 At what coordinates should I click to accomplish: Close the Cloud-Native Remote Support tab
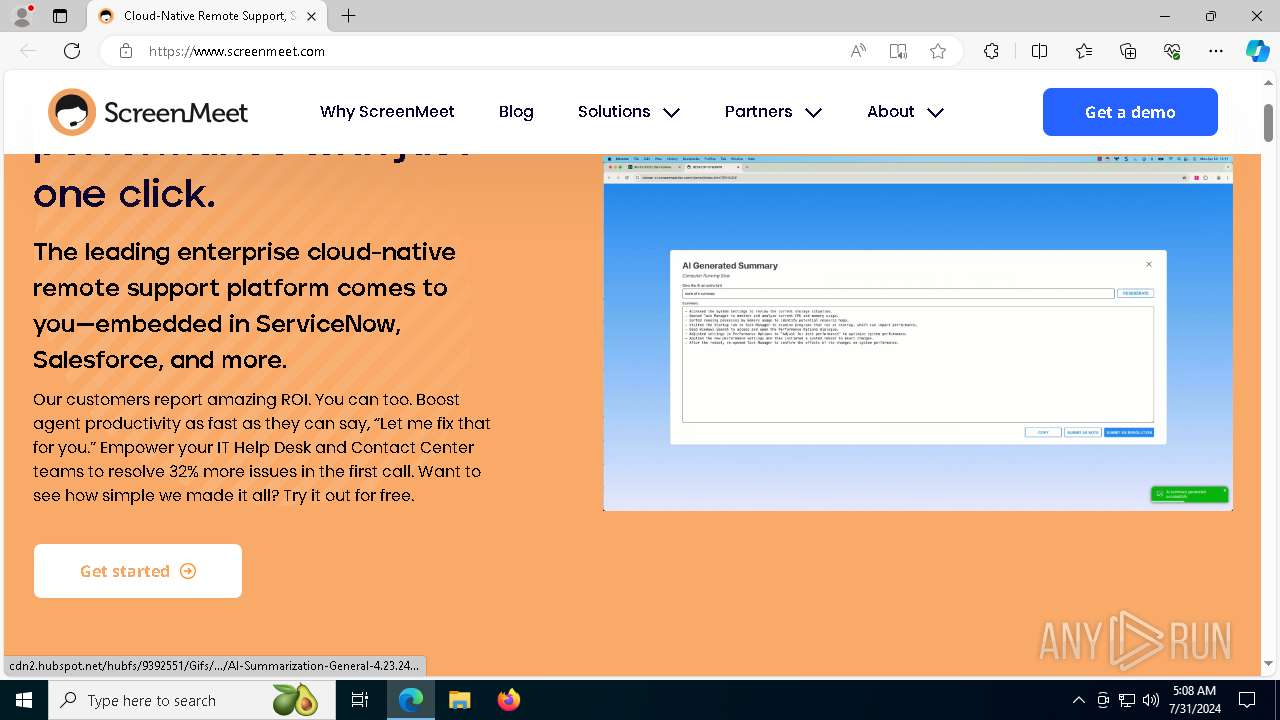pyautogui.click(x=312, y=16)
